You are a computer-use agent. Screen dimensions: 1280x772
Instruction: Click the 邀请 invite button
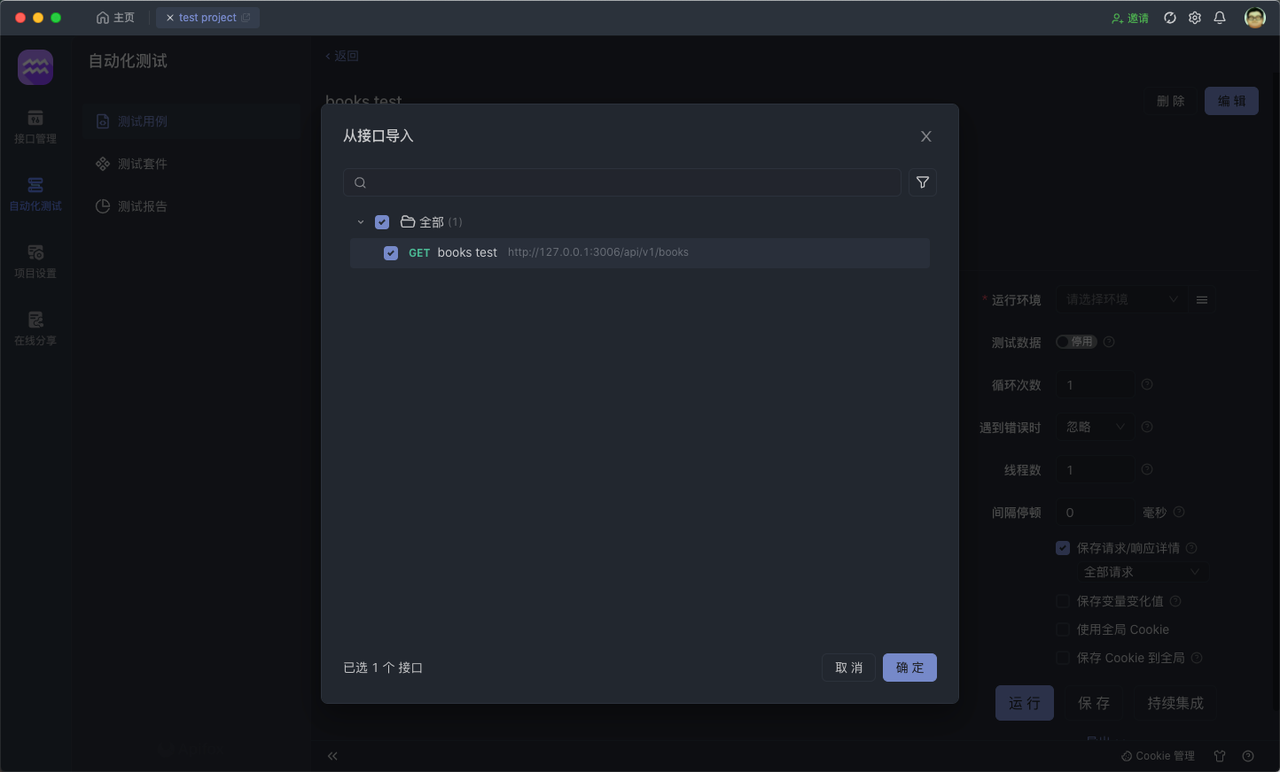pos(1130,18)
